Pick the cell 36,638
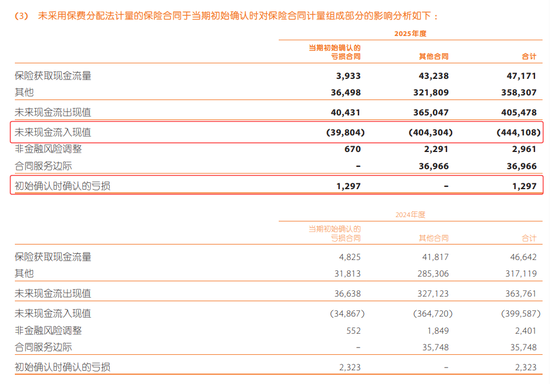This screenshot has width=550, height=384. pyautogui.click(x=347, y=294)
